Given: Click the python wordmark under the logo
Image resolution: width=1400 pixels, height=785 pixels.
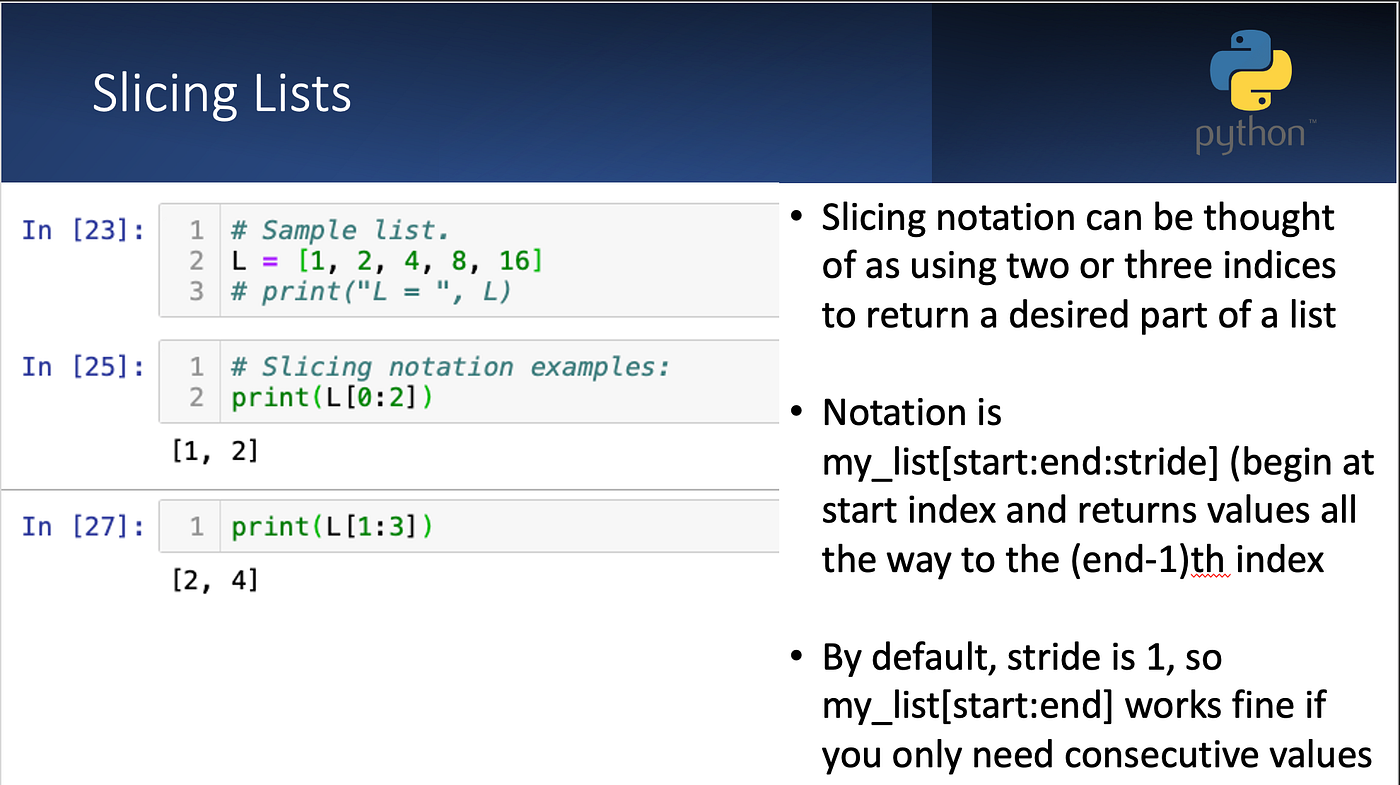Looking at the screenshot, I should pos(1250,135).
